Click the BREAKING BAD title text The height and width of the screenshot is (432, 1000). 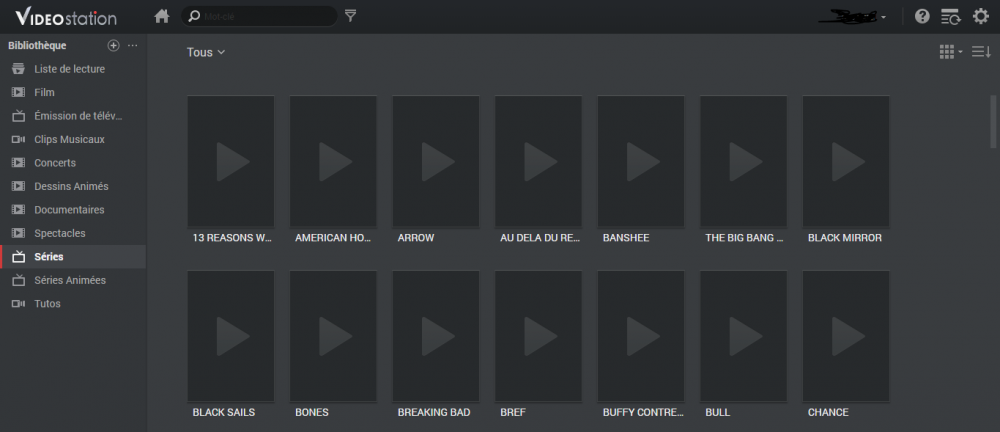tap(434, 412)
